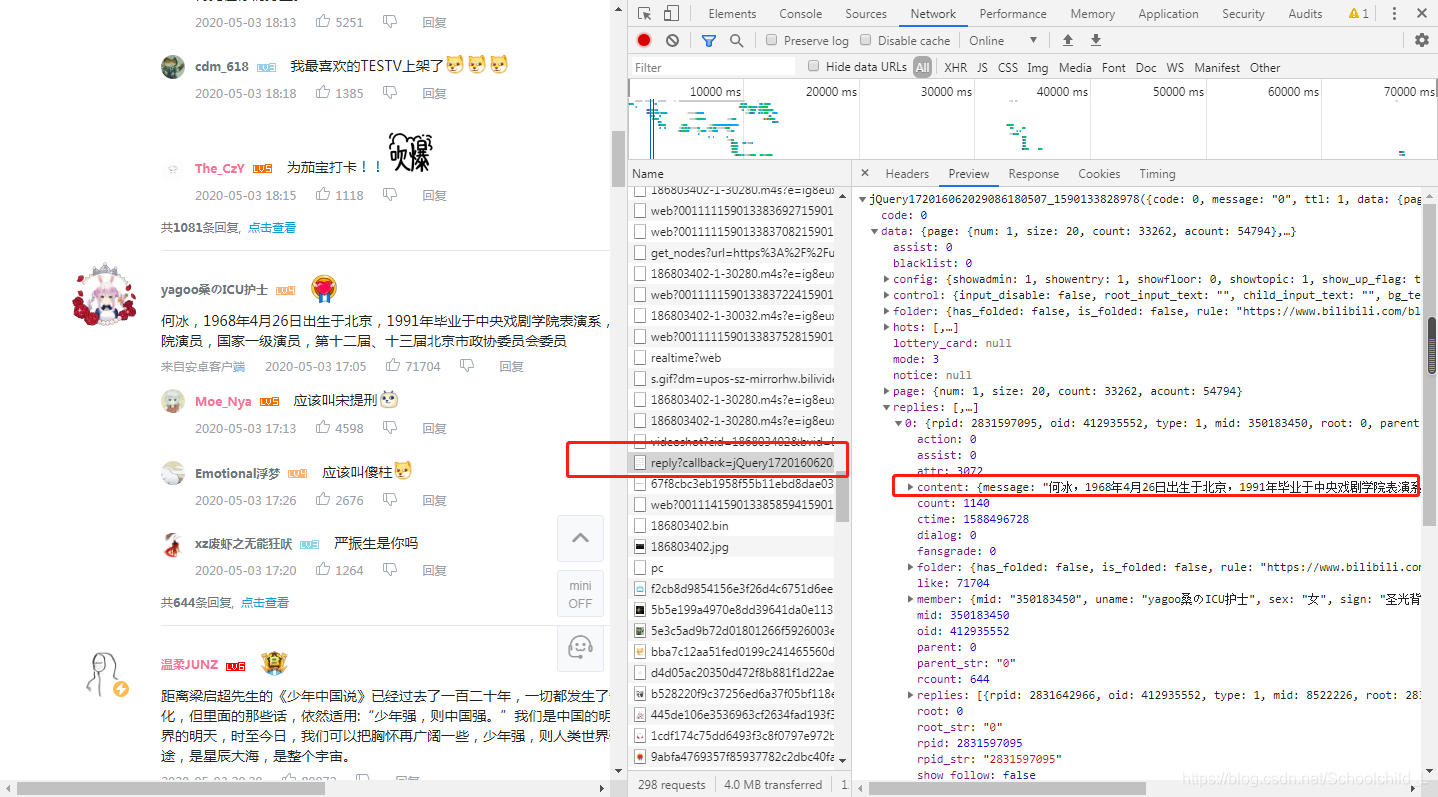This screenshot has width=1438, height=797.
Task: Switch to the Elements panel
Action: (732, 14)
